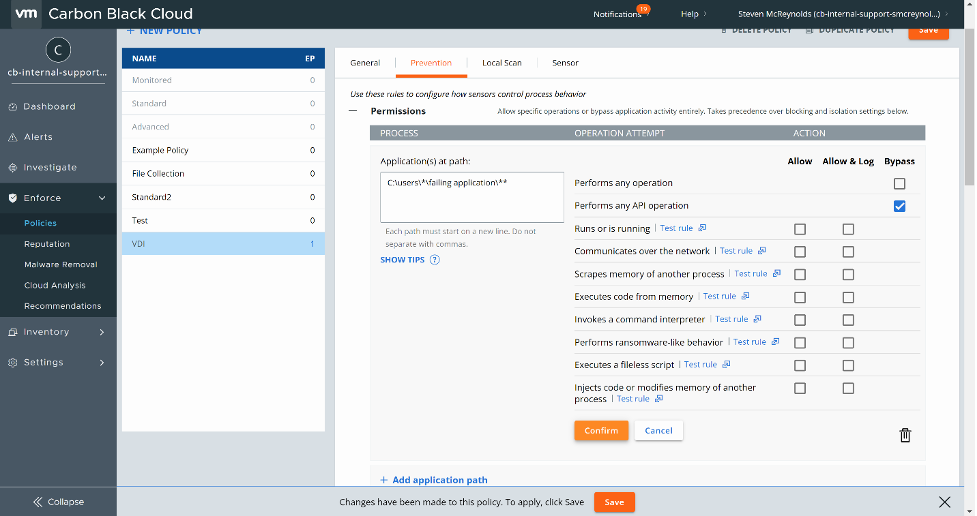The width and height of the screenshot is (977, 516).
Task: Check Allow for Performs ransomware-like behavior
Action: click(x=800, y=343)
